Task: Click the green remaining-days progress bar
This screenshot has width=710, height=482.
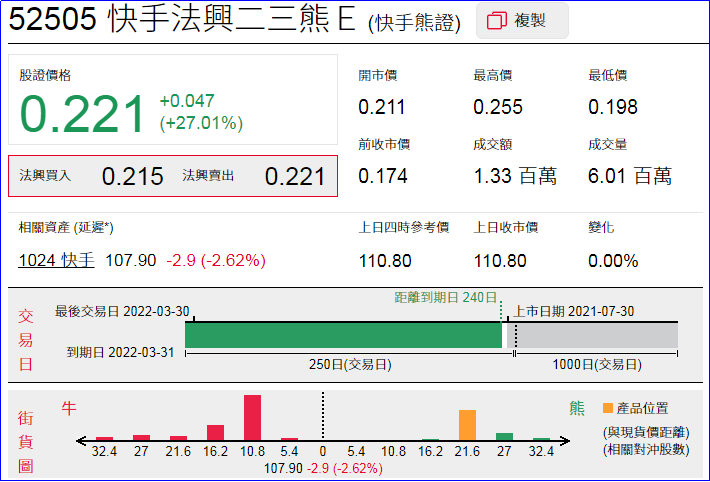Action: pyautogui.click(x=343, y=336)
